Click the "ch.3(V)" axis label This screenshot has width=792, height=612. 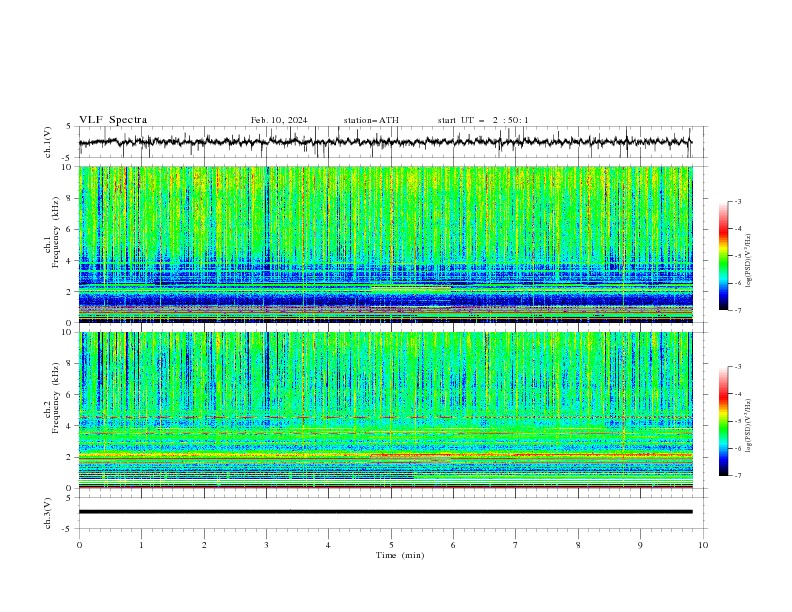click(x=48, y=513)
